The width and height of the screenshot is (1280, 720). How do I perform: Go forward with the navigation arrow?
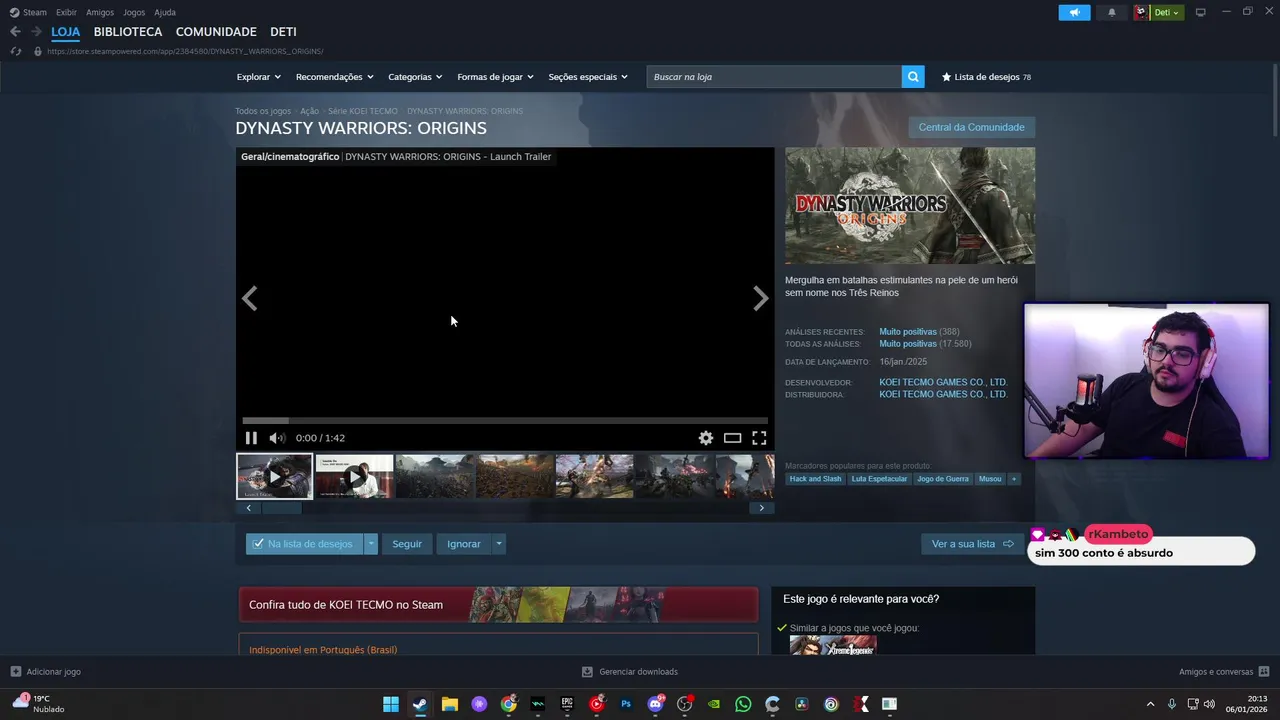pyautogui.click(x=36, y=32)
